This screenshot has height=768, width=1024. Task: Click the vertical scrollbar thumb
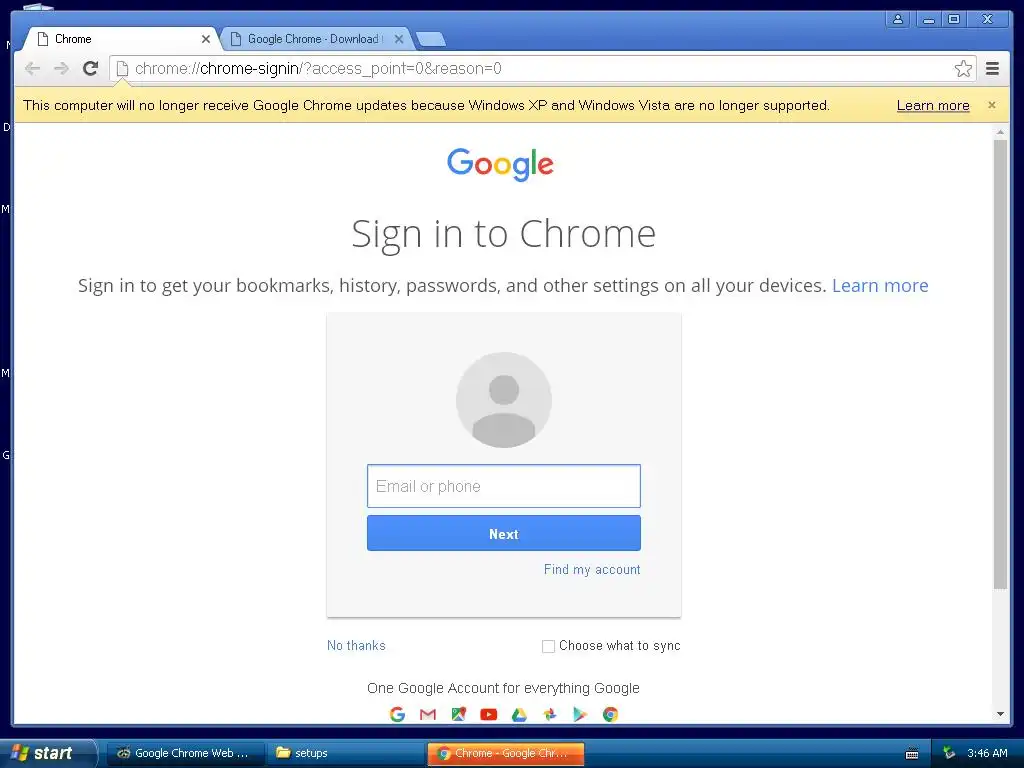(x=1000, y=364)
